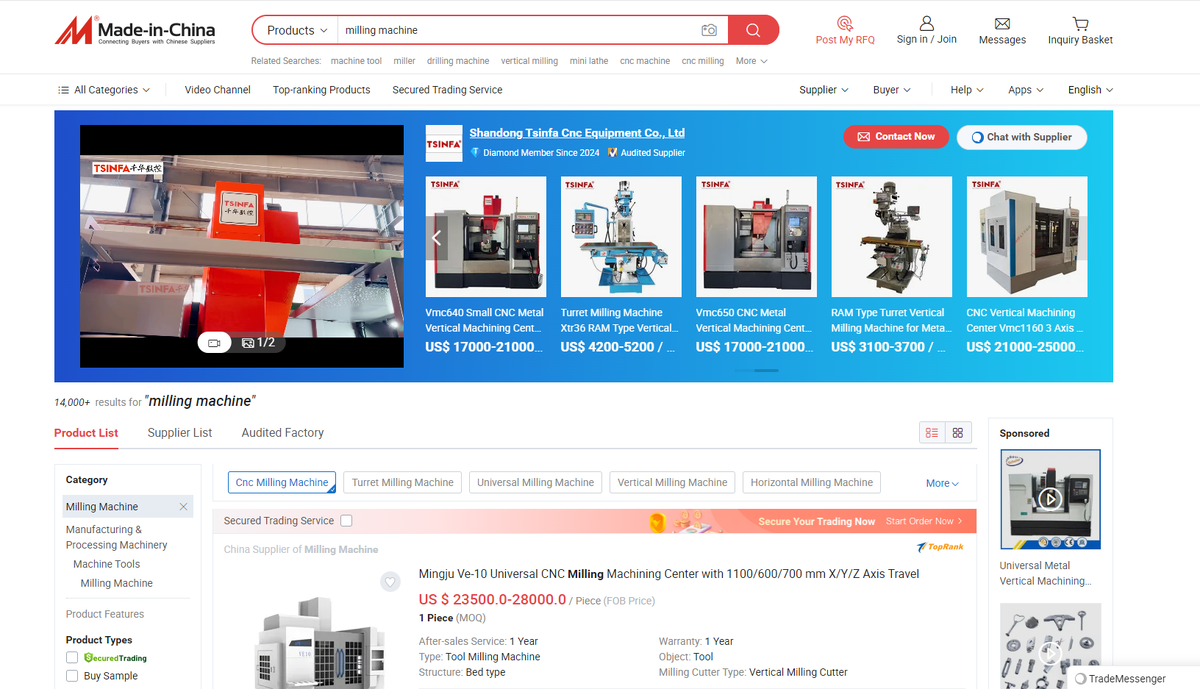Open the Tsinfa banner video thumbnail

[x=242, y=246]
